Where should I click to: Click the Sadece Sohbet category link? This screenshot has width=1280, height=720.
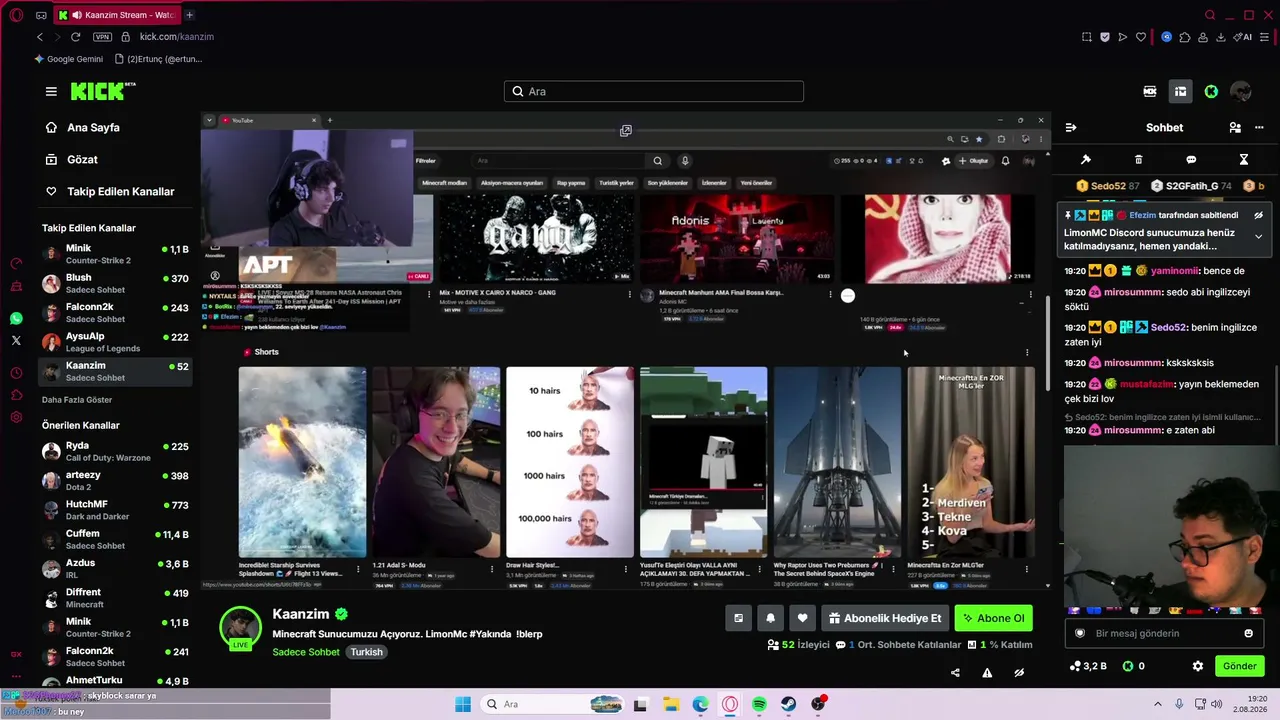tap(306, 652)
